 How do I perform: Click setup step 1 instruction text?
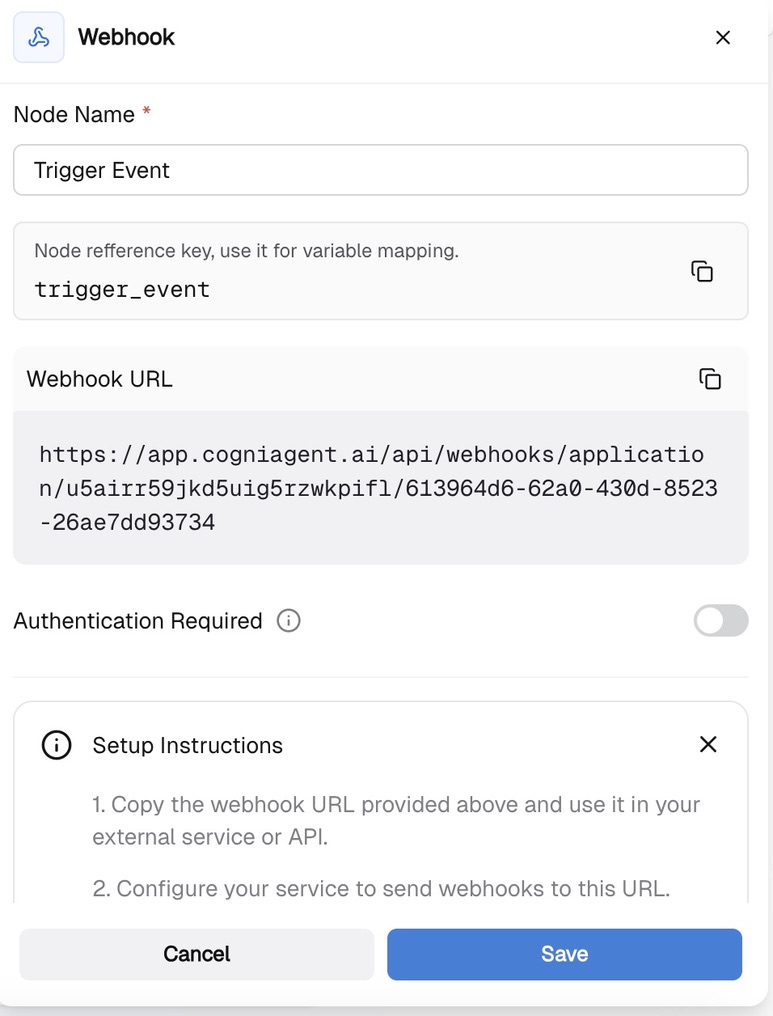396,820
